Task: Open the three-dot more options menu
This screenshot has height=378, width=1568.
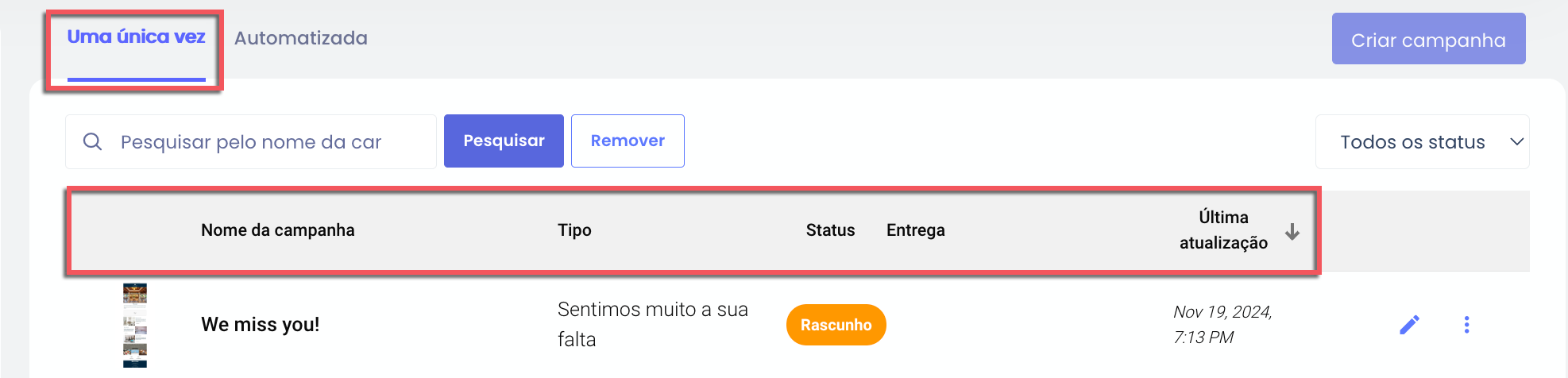Action: coord(1466,325)
